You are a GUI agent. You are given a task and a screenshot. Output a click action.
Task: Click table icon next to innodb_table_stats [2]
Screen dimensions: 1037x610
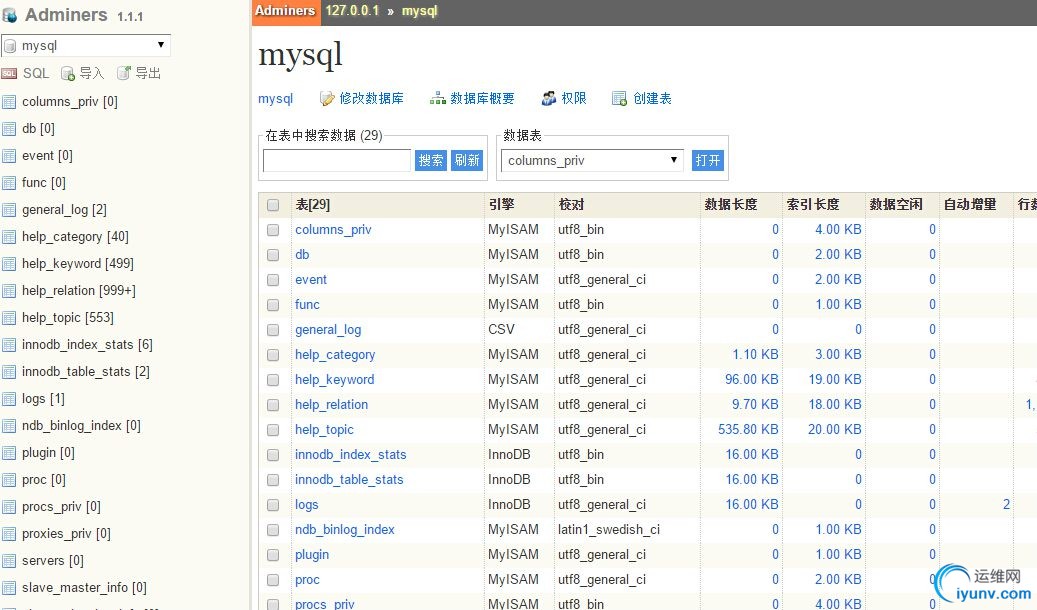point(9,372)
